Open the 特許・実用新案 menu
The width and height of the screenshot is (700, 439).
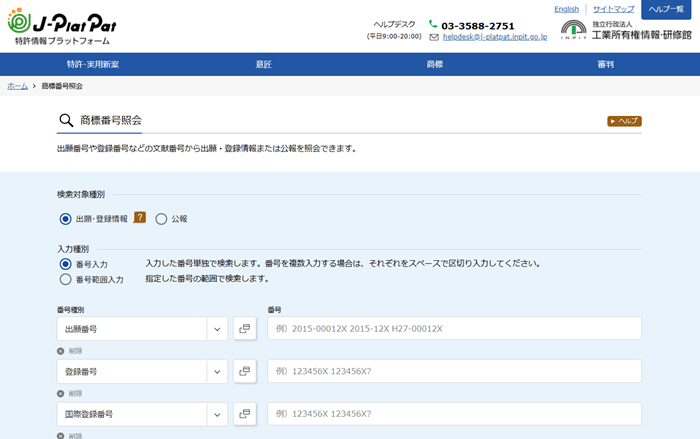(x=93, y=64)
